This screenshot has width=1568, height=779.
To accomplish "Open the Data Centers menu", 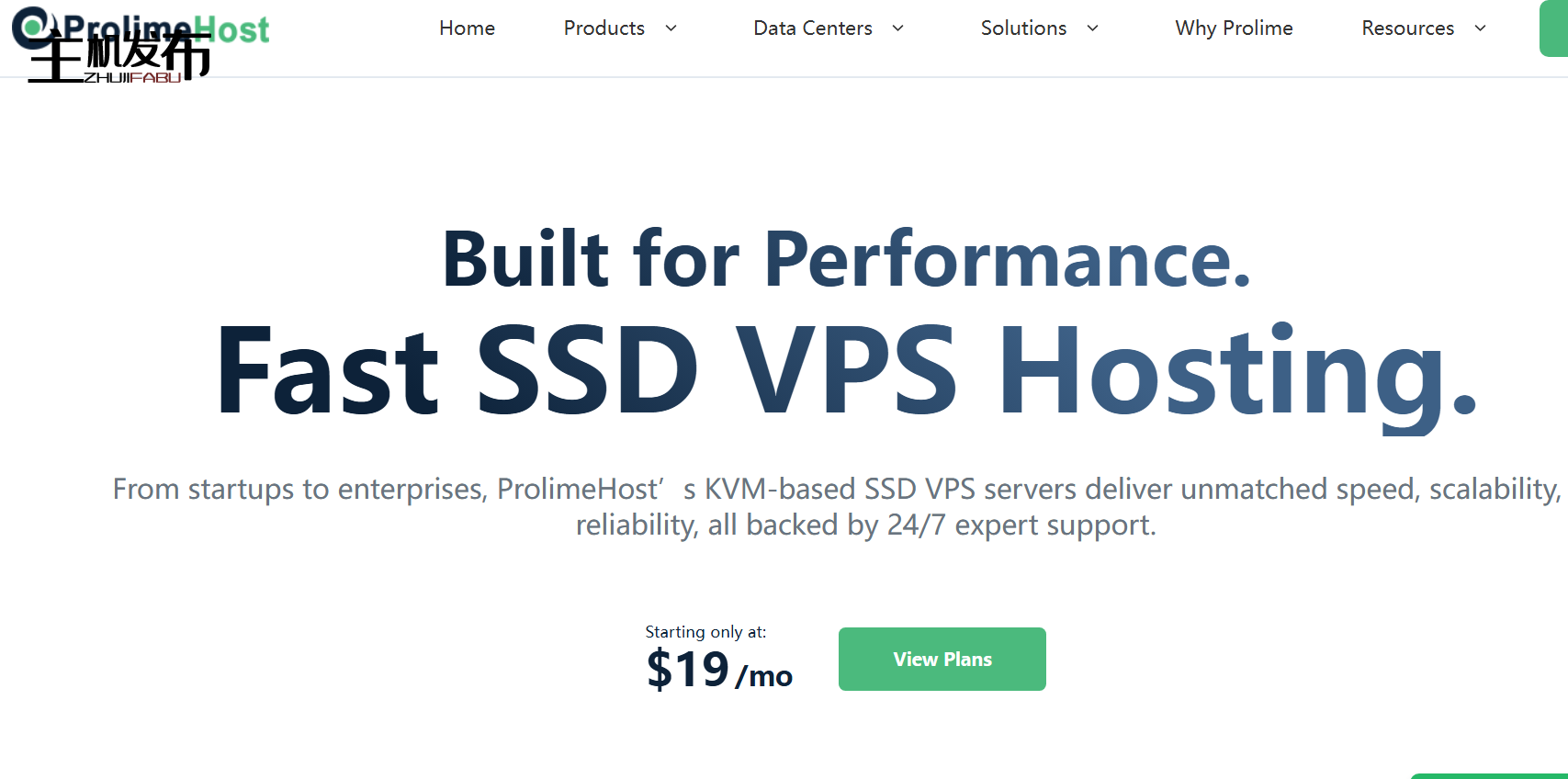I will tap(812, 28).
